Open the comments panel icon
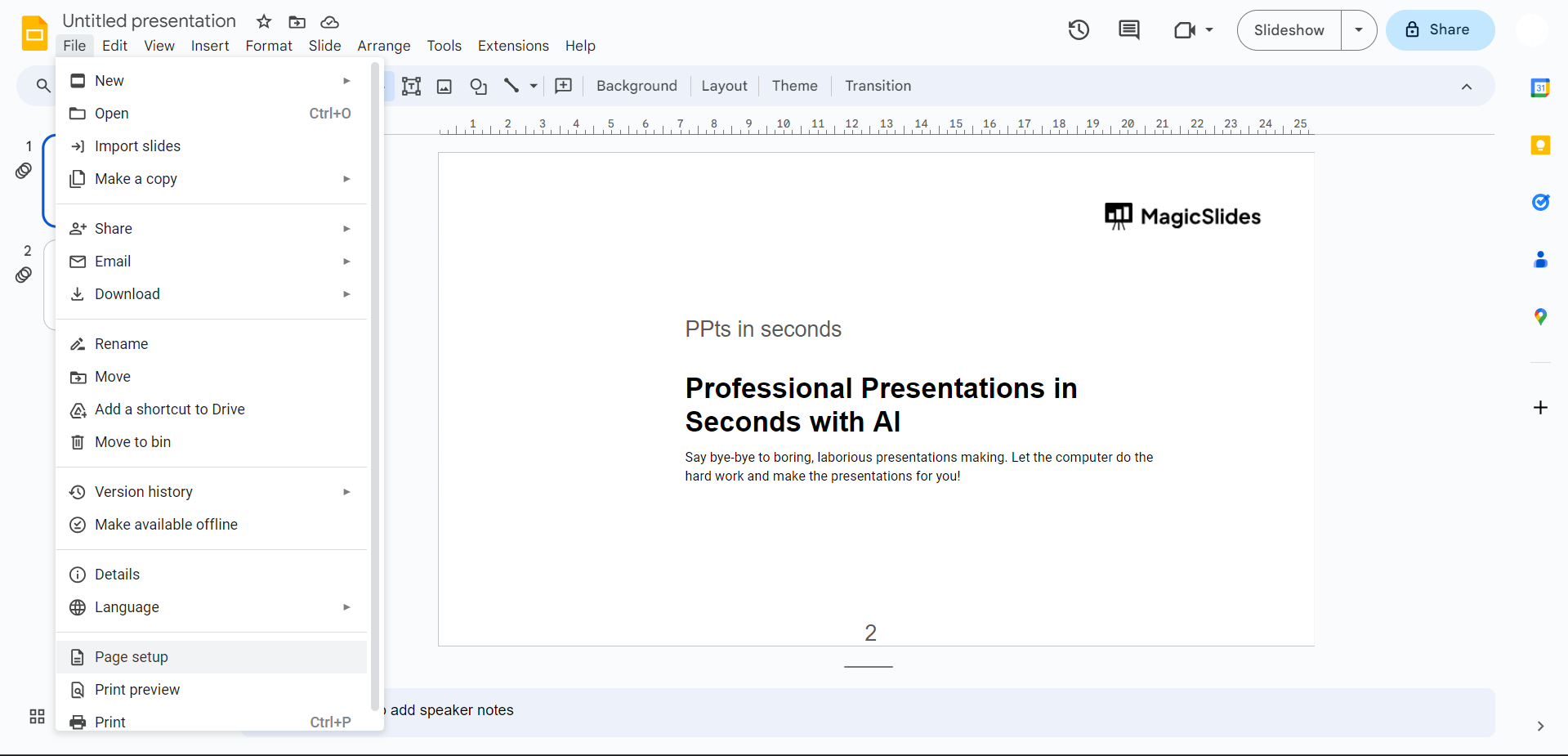This screenshot has width=1568, height=756. click(x=1128, y=30)
